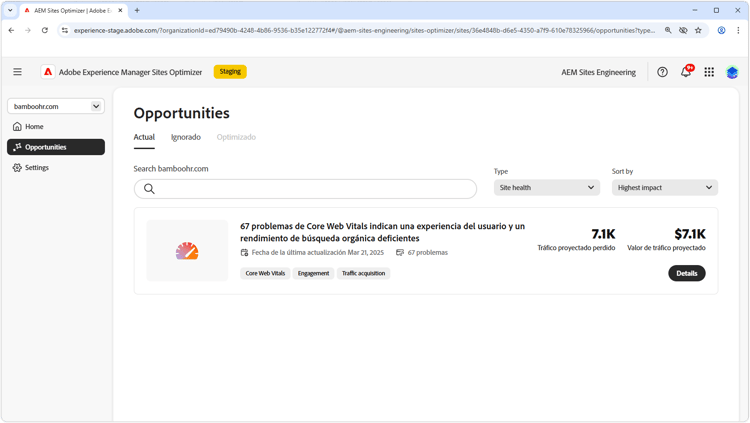The height and width of the screenshot is (423, 750).
Task: Click the browser zoom magnifier icon
Action: (x=668, y=30)
